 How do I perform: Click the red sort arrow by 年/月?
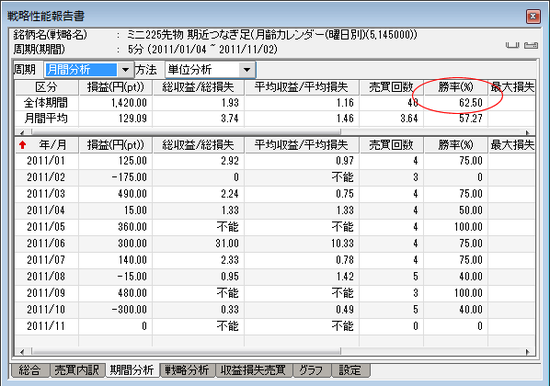tap(23, 145)
